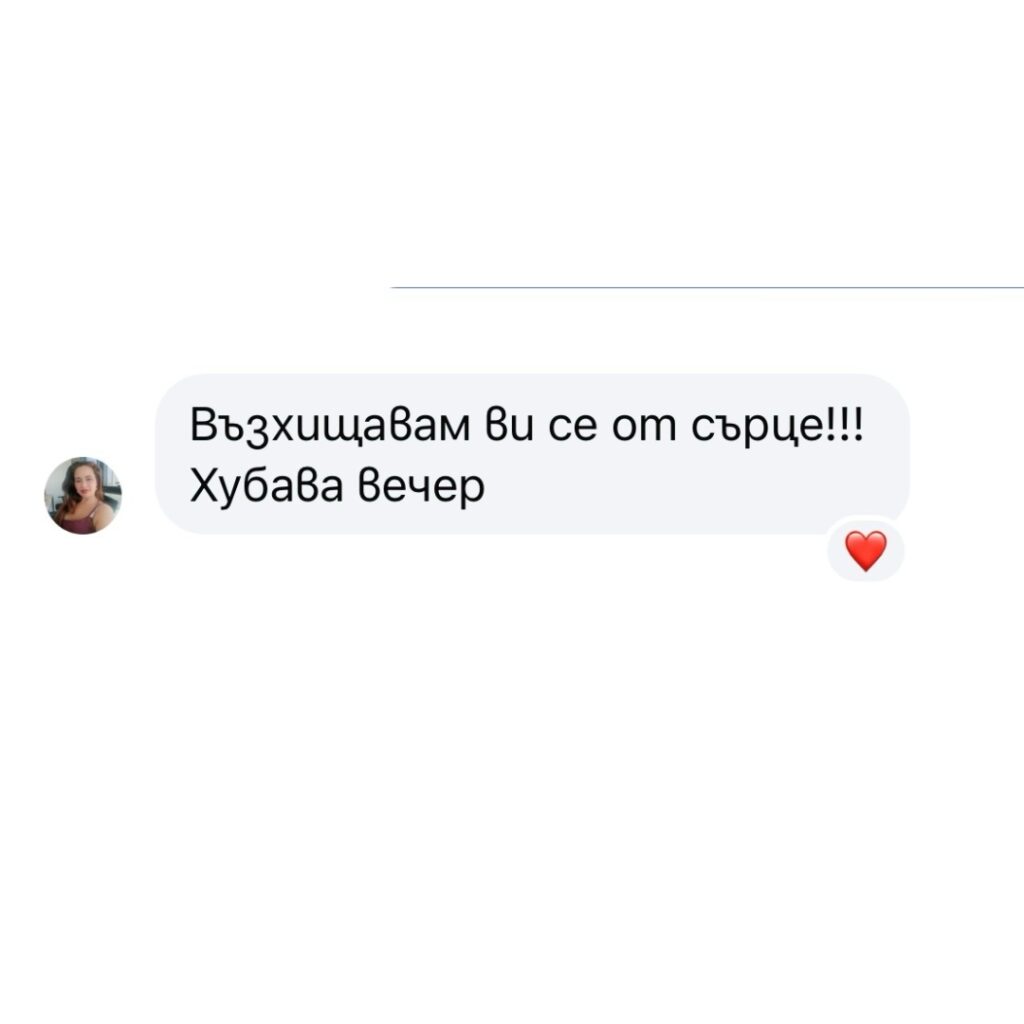
Task: Click the letter "Х" starting the second line
Action: tap(203, 487)
